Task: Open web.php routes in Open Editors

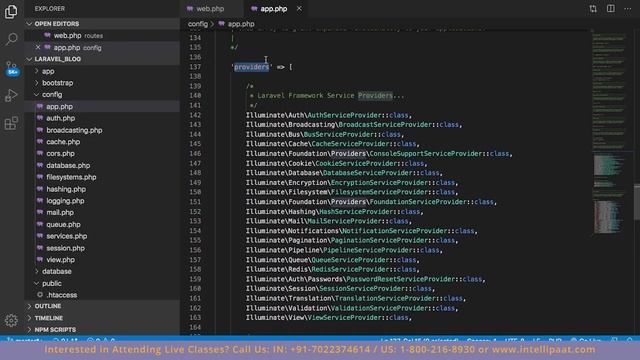Action: pos(102,36)
